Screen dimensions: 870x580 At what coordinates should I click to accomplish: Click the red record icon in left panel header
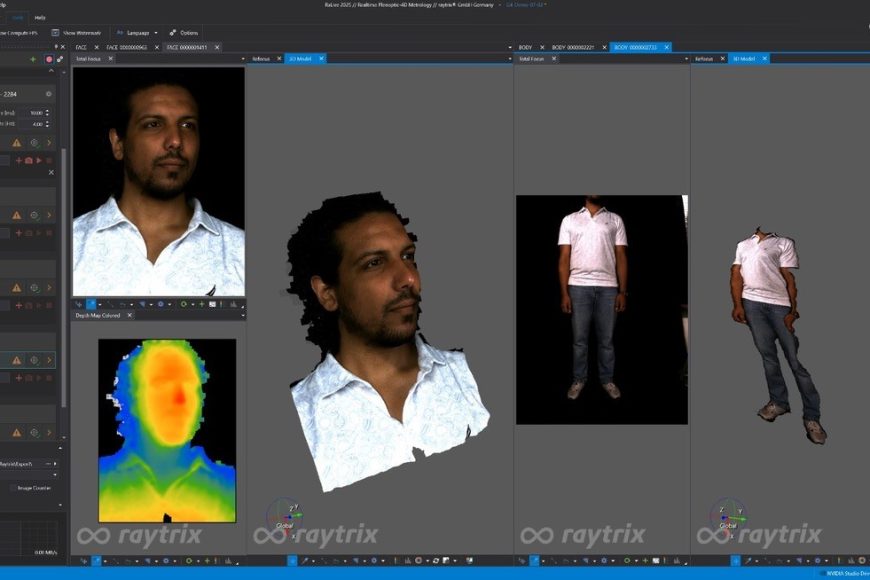point(48,59)
